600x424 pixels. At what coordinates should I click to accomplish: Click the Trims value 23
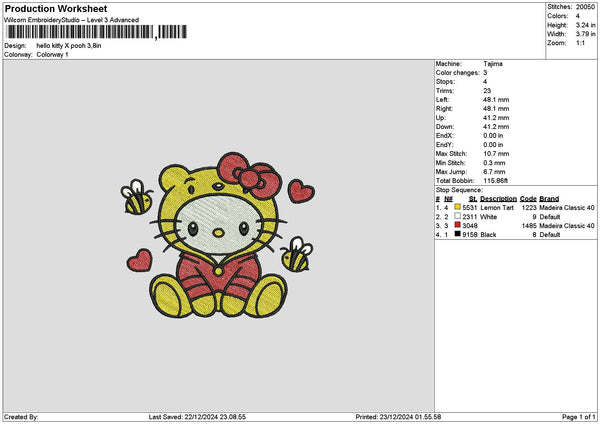[x=487, y=91]
